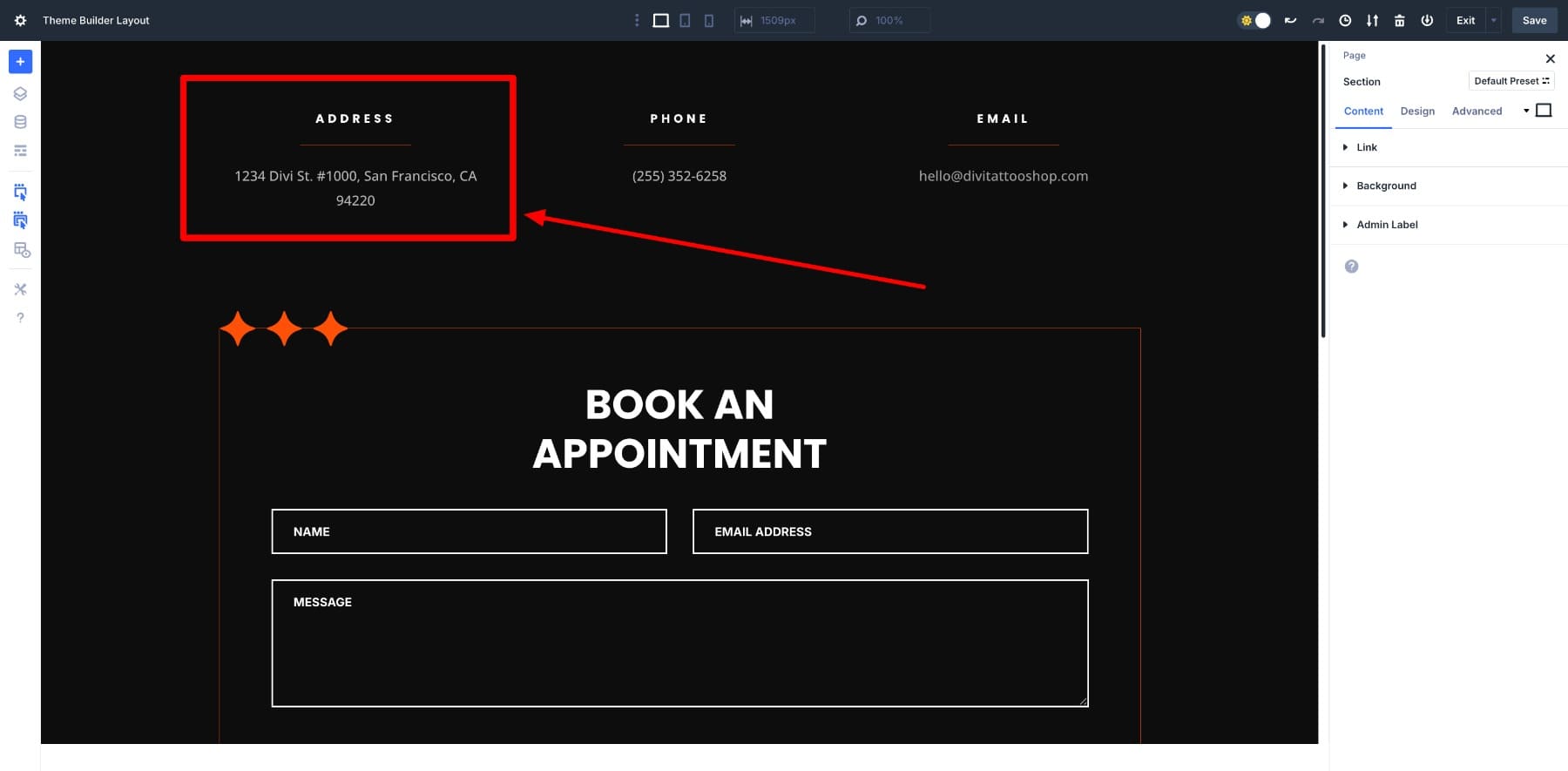This screenshot has width=1568, height=771.
Task: Open the Layers panel icon
Action: click(x=20, y=94)
